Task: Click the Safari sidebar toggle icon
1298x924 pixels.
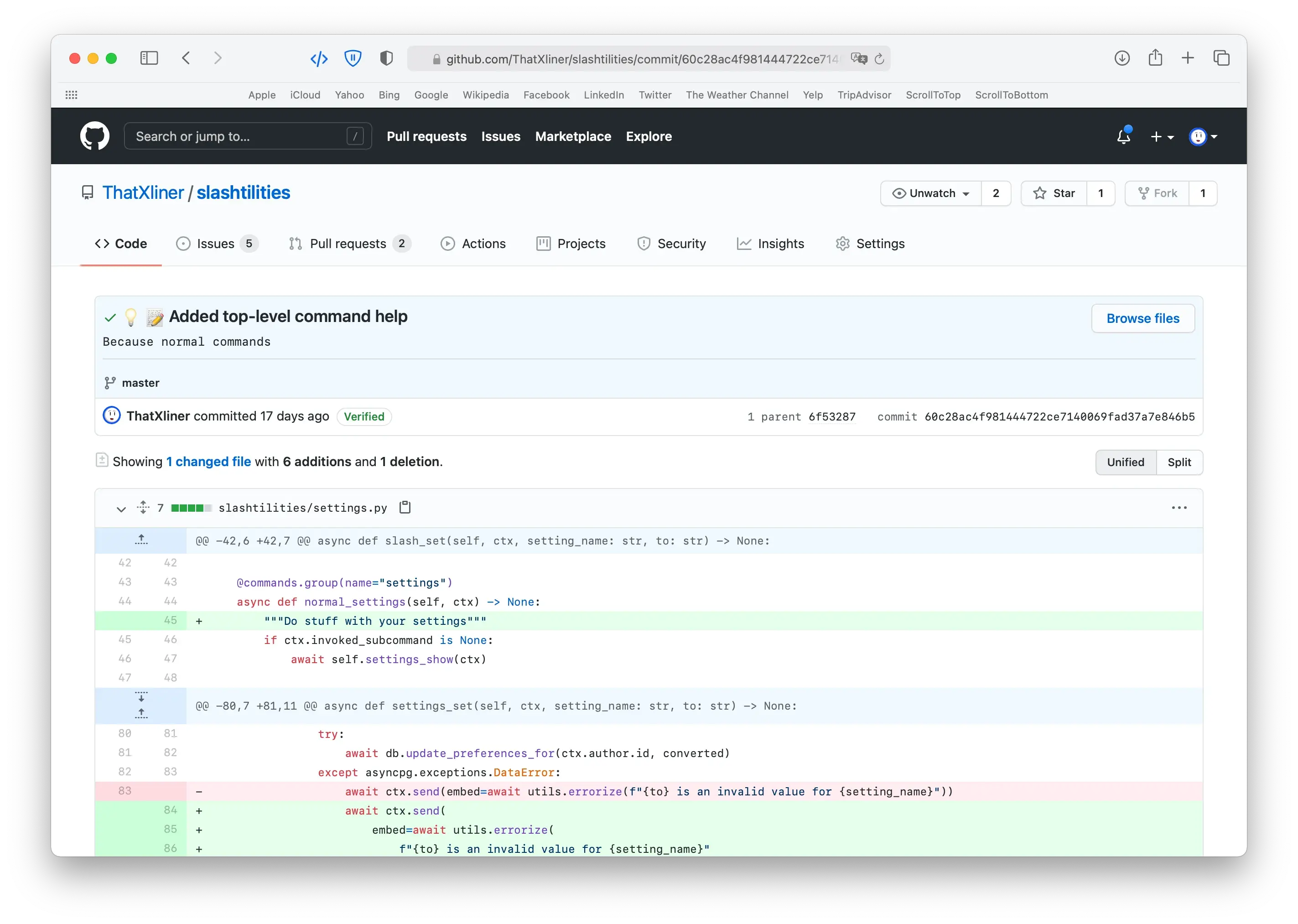Action: [x=149, y=58]
